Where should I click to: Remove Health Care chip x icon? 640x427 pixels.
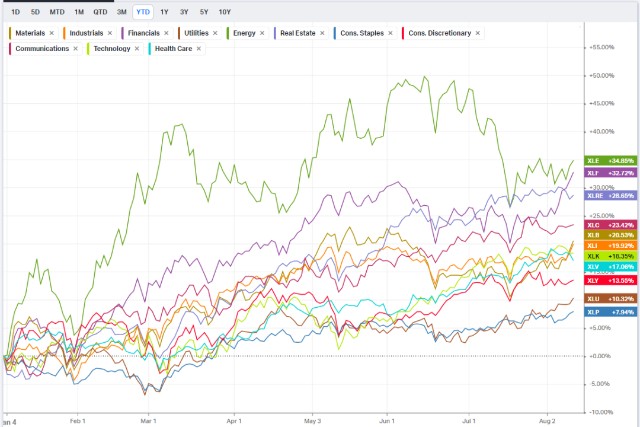click(x=199, y=49)
